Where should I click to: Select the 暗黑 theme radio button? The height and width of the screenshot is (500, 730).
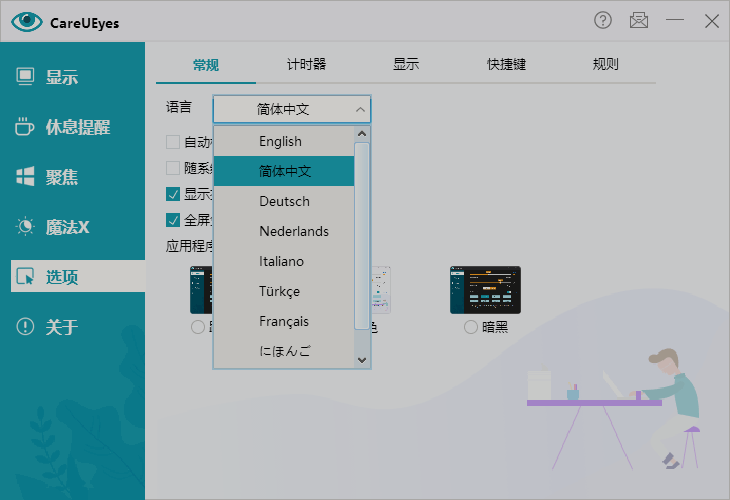(x=471, y=327)
